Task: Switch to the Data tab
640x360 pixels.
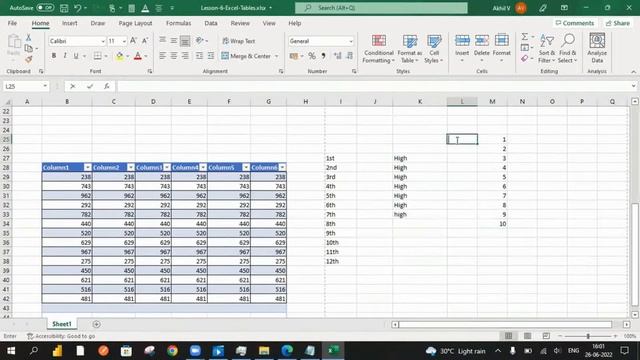Action: 211,23
